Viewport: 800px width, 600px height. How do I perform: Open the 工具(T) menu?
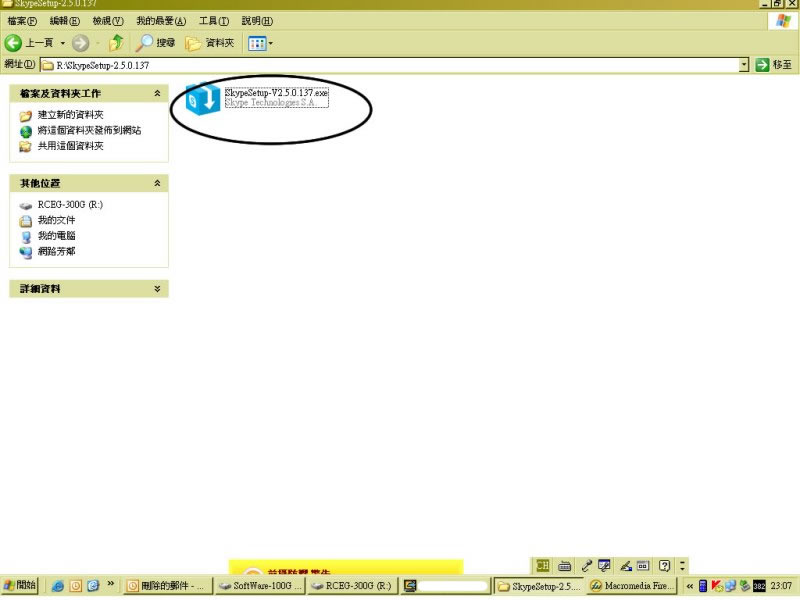coord(214,21)
